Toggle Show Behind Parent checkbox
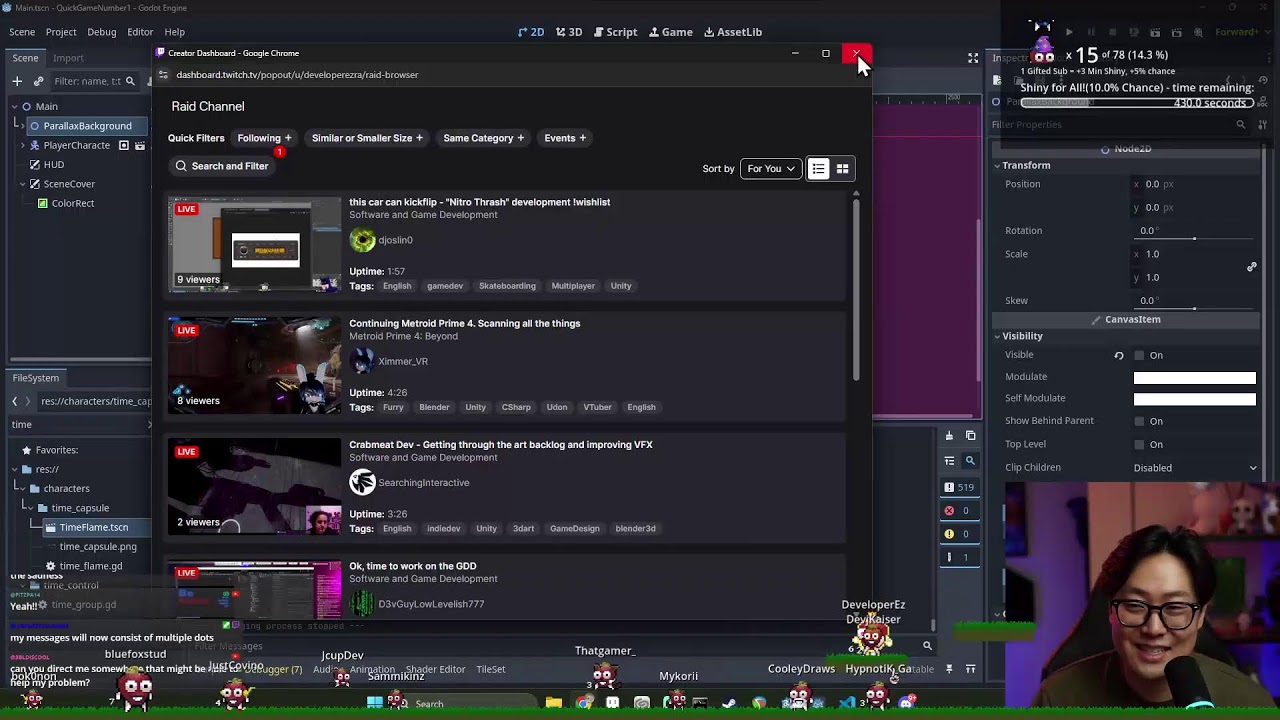1280x720 pixels. coord(1139,421)
